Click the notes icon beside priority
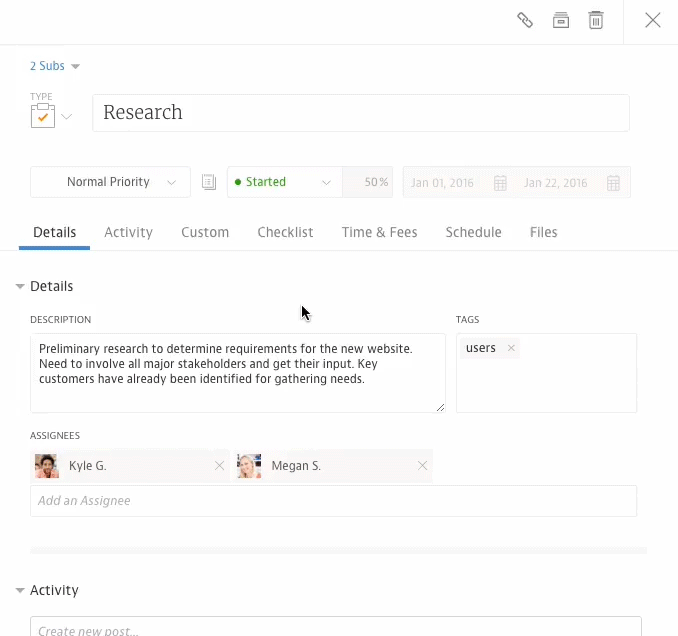This screenshot has height=636, width=678. pos(209,182)
